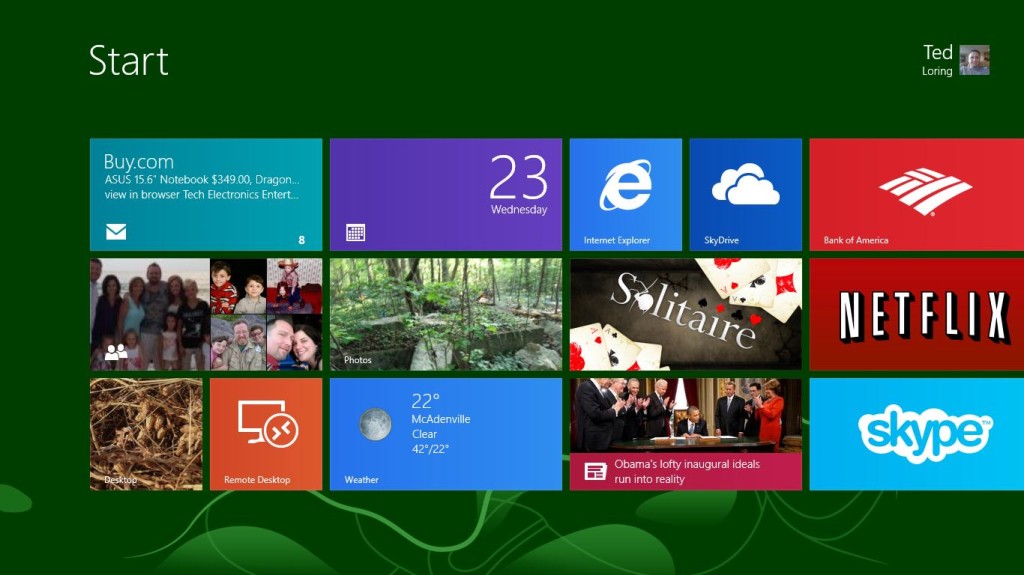Image resolution: width=1024 pixels, height=575 pixels.
Task: Click the user name Ted
Action: coord(938,52)
